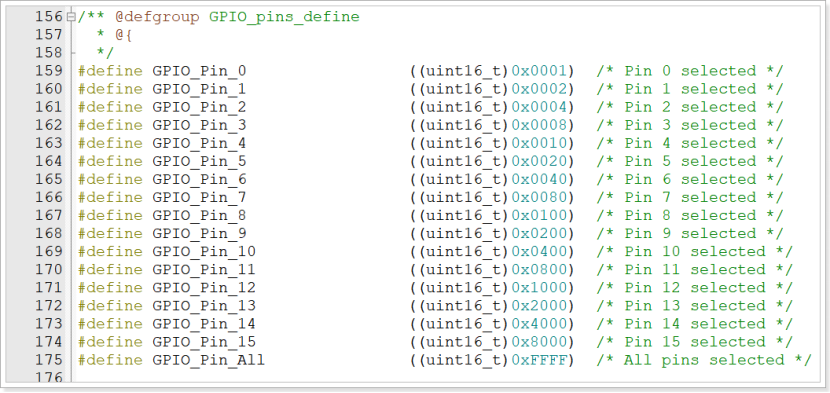Click the hex value 0x0200
This screenshot has width=830, height=393.
[x=539, y=234]
